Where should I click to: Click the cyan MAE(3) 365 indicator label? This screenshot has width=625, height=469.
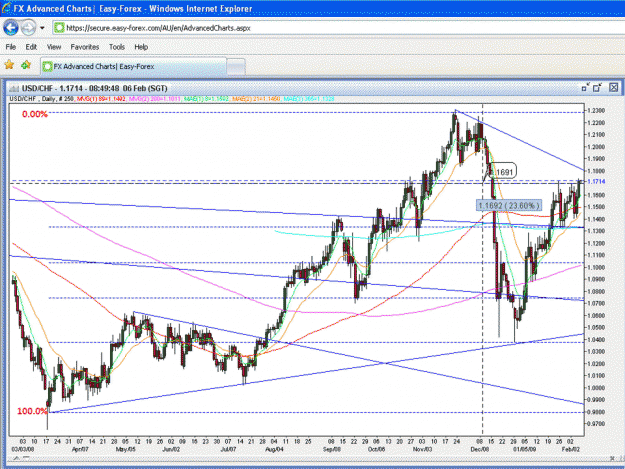click(x=309, y=98)
